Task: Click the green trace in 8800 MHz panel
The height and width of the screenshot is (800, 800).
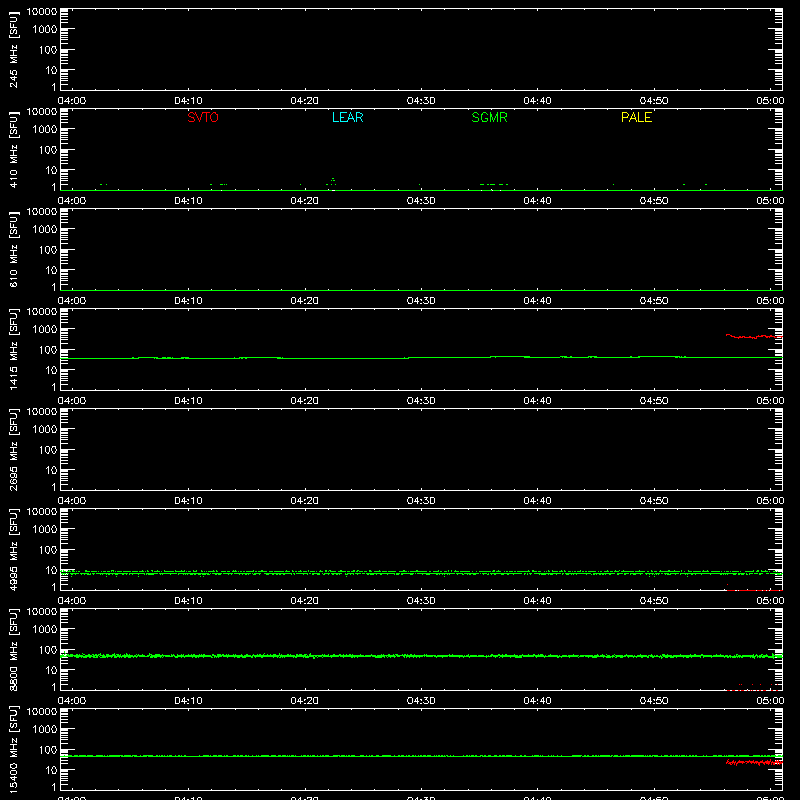Action: click(421, 656)
